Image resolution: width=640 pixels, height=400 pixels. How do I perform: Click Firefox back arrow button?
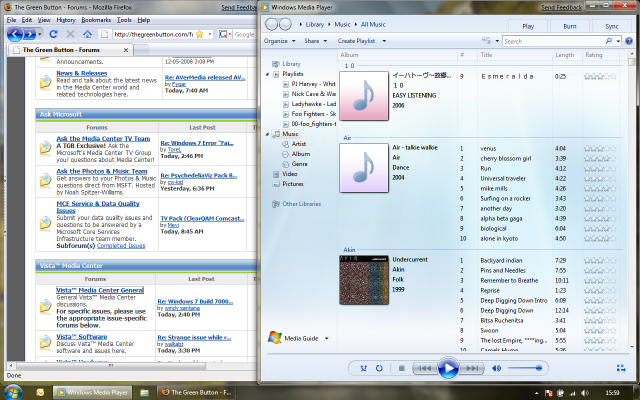pyautogui.click(x=15, y=34)
